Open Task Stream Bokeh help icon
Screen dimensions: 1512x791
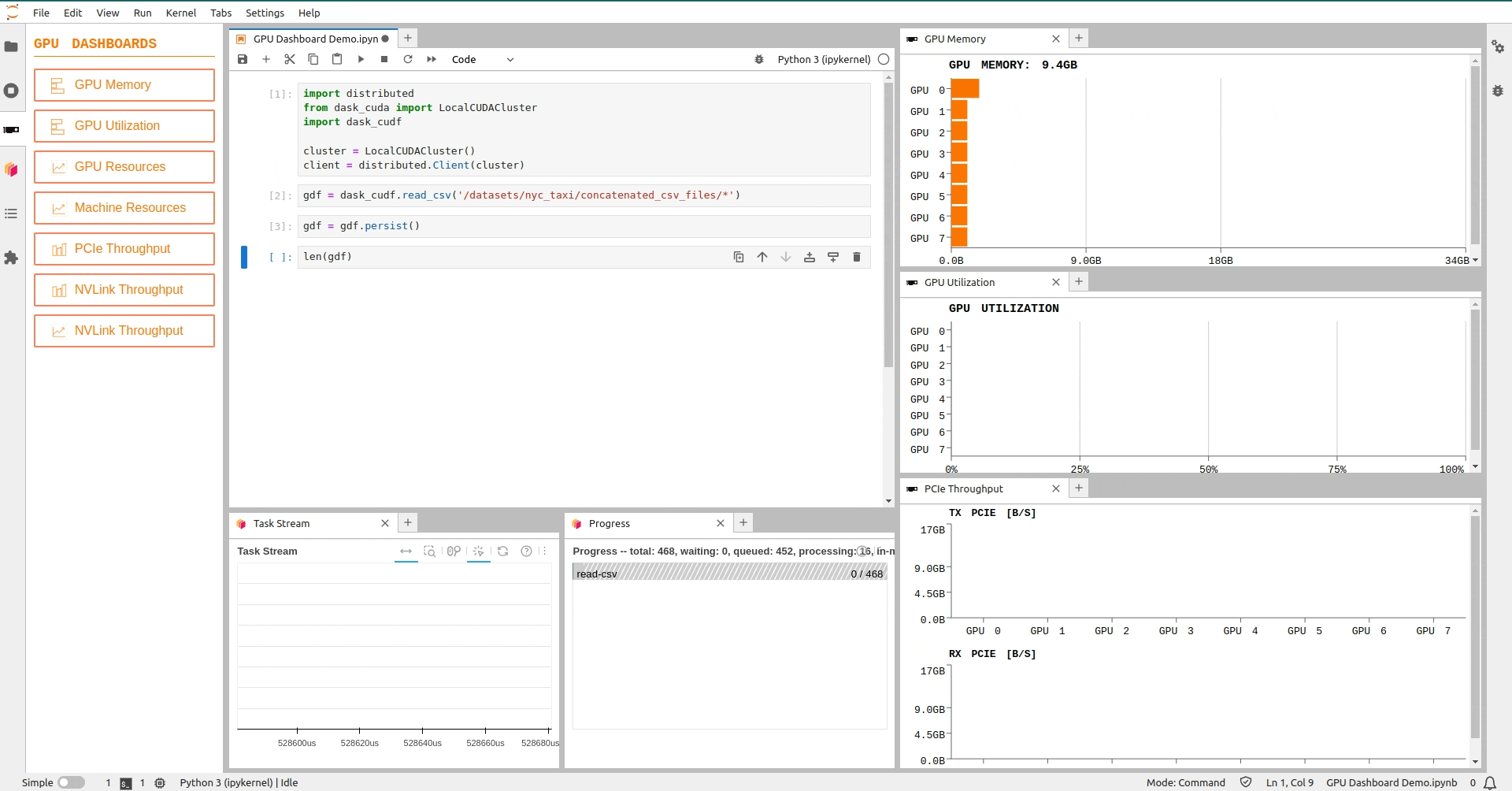(527, 551)
